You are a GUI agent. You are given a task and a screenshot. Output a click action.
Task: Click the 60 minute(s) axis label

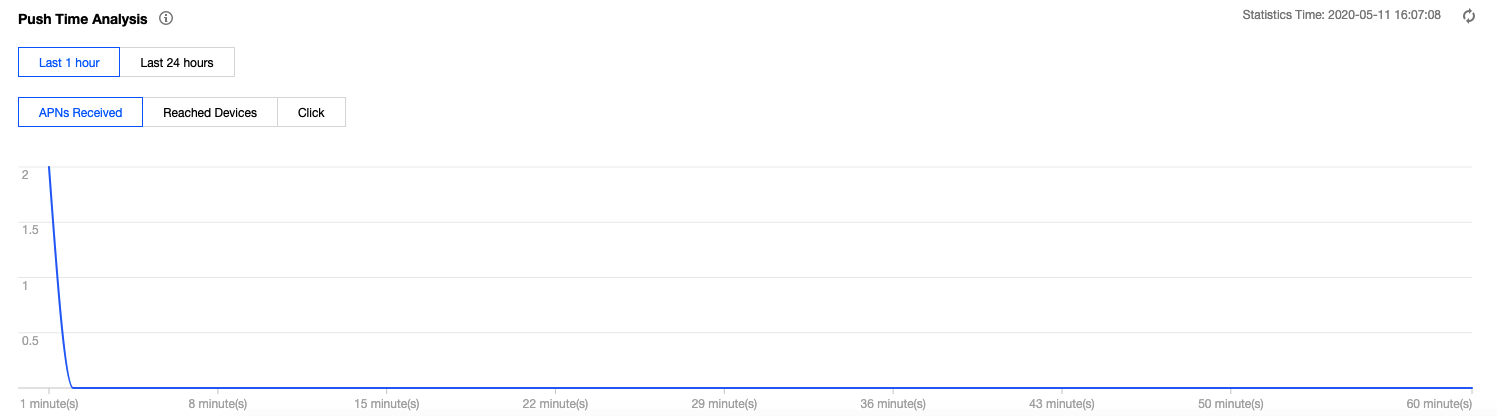(1440, 403)
